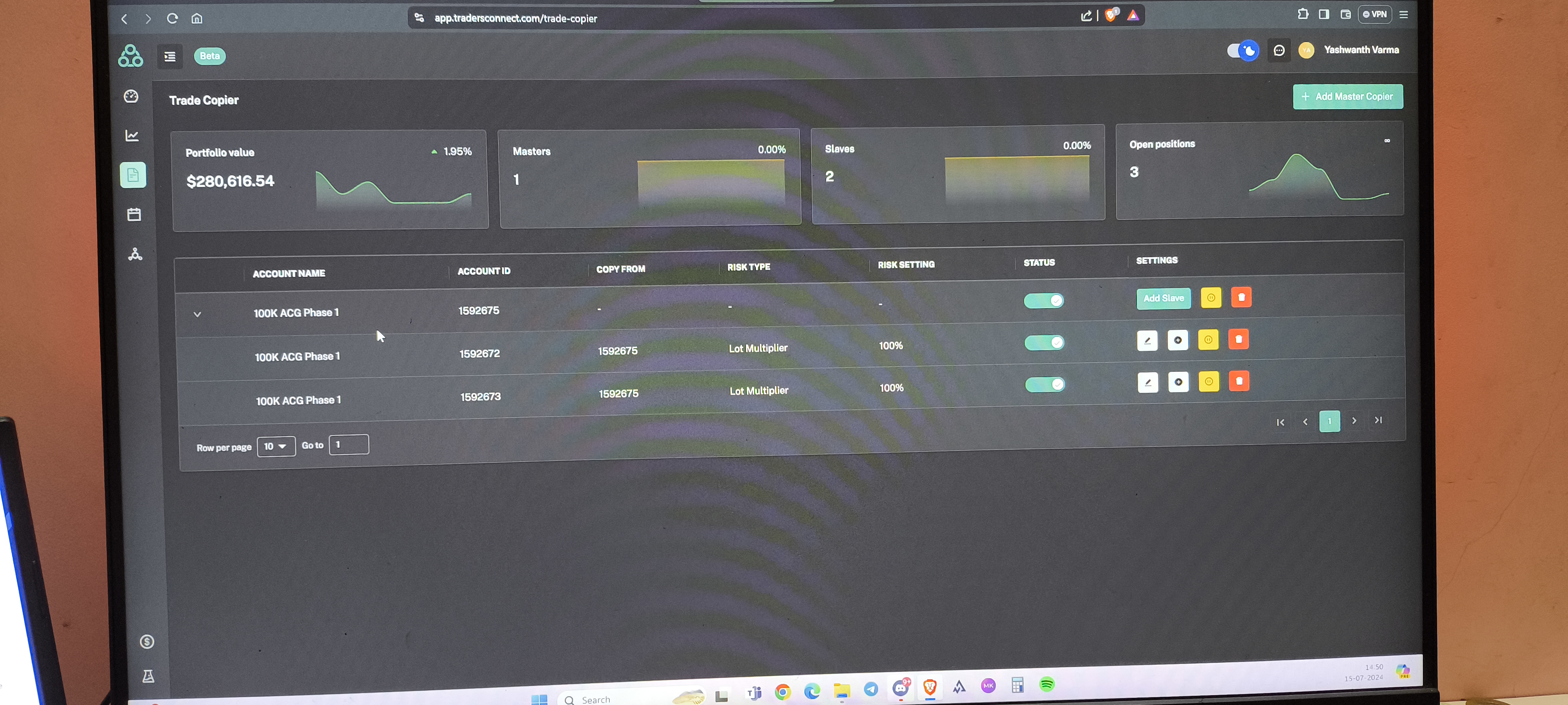Open the analytics chart sidebar icon
Screen dimensions: 1568x705
pos(132,136)
